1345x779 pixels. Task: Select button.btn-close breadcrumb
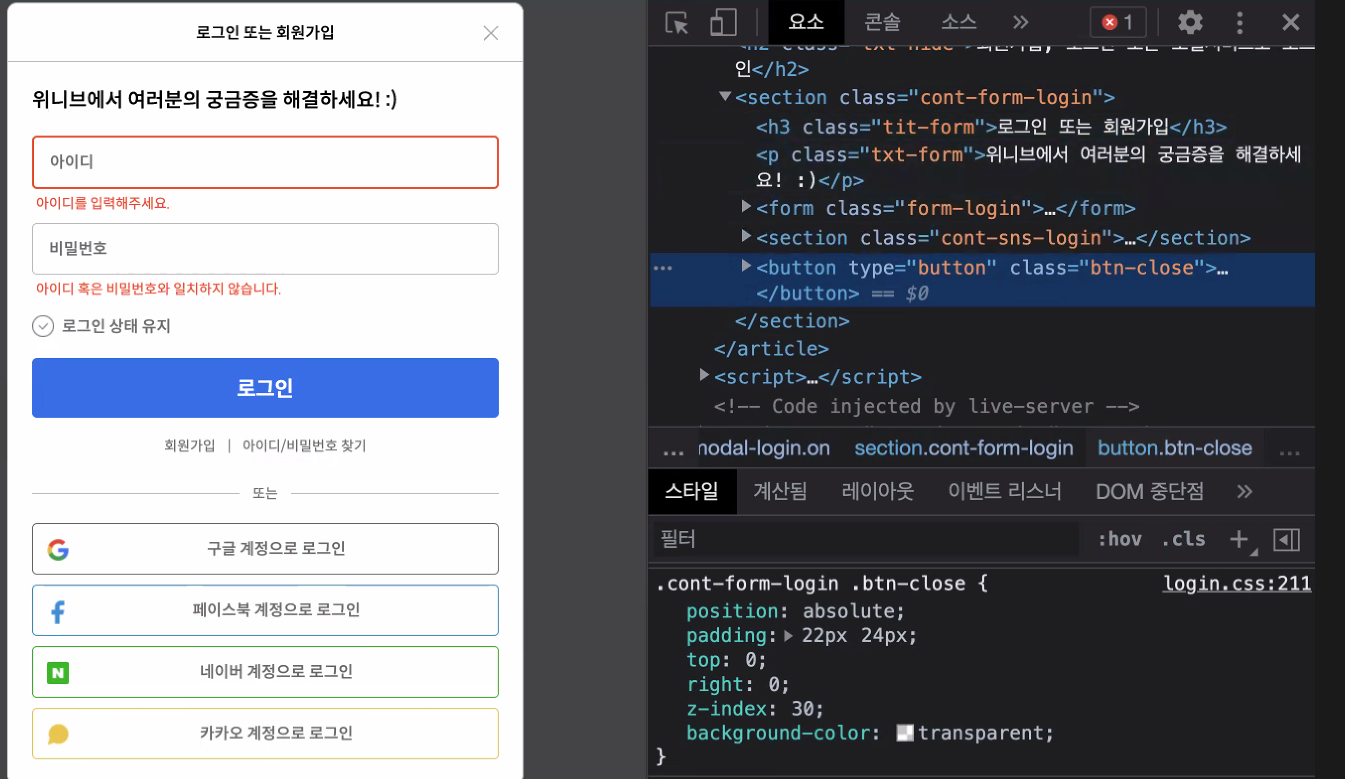(x=1175, y=448)
